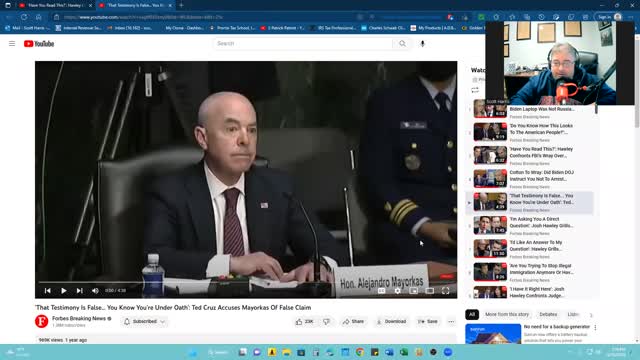Close the 'That Testimony Is False' browser tab
Viewport: 640px width, 360px height.
[170, 5]
